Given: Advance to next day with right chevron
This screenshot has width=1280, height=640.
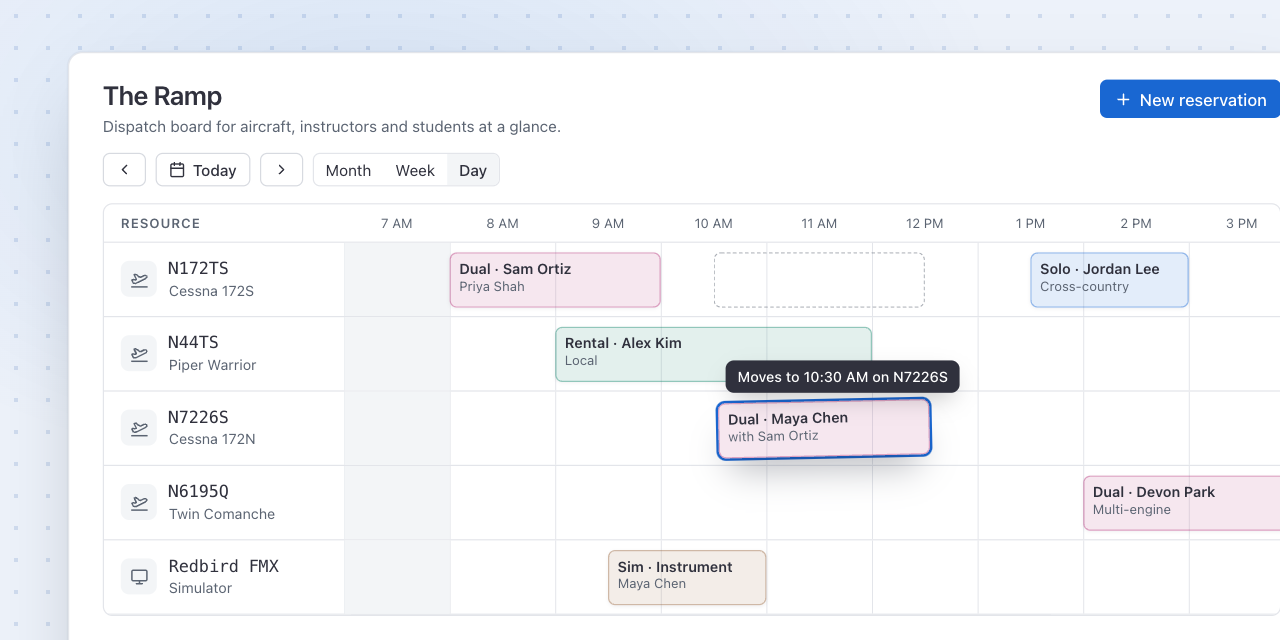Looking at the screenshot, I should [281, 170].
